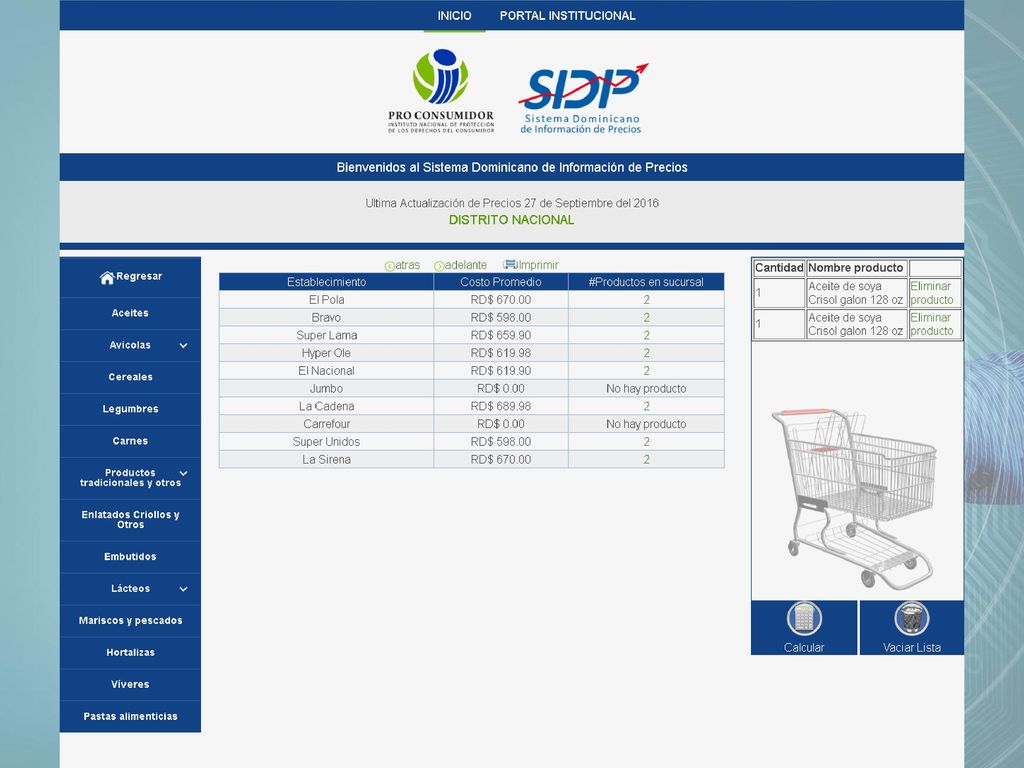Click the Pro Consumidor logo
This screenshot has height=768, width=1024.
pos(441,91)
